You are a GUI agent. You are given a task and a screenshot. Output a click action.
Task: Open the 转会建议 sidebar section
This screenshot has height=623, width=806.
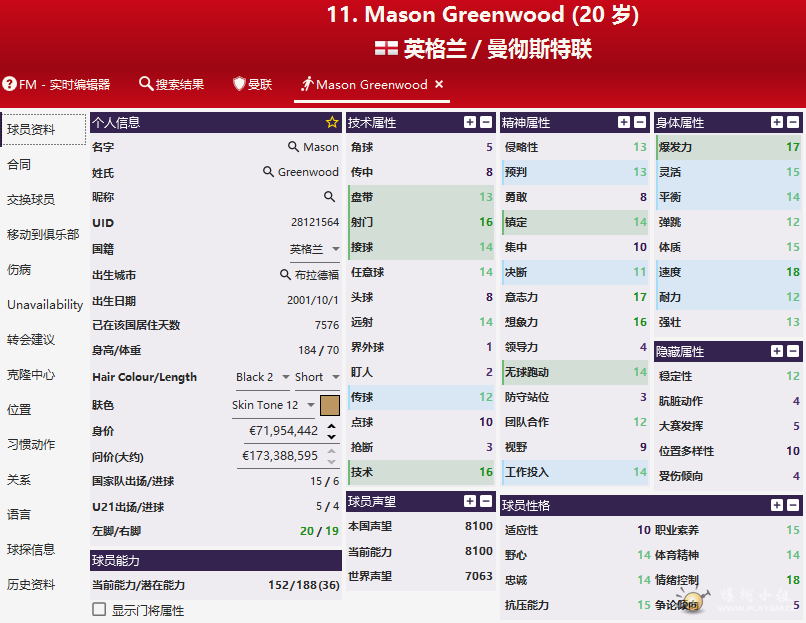[x=31, y=339]
